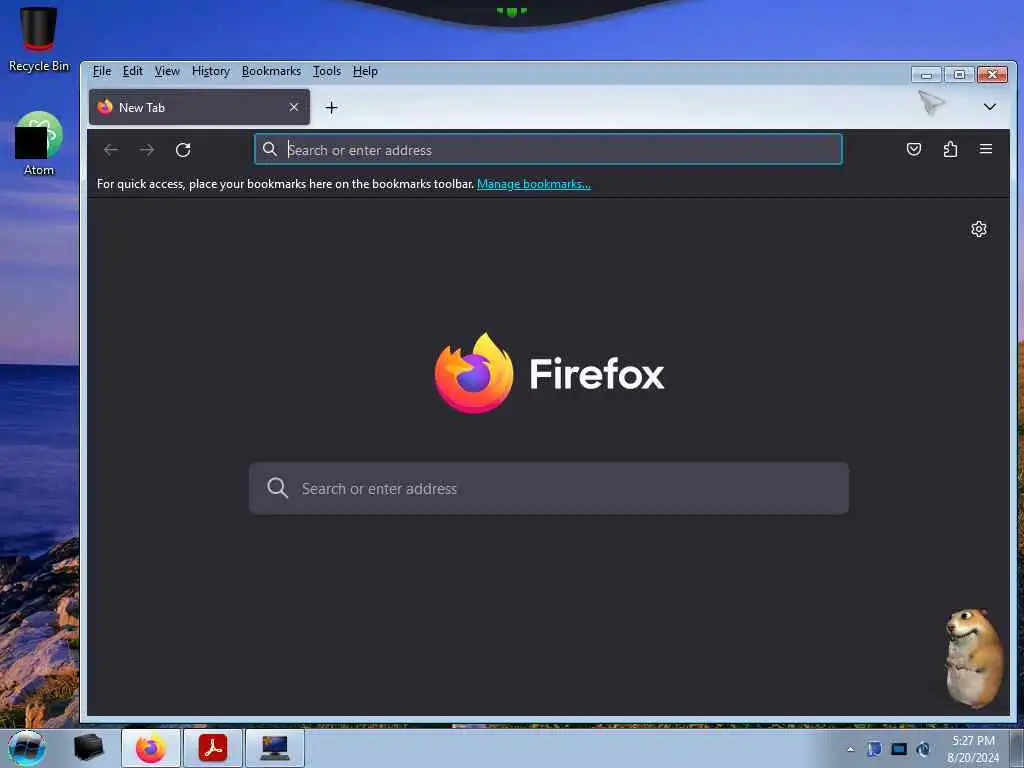Image resolution: width=1024 pixels, height=768 pixels.
Task: Open the Atom desktop icon
Action: [x=39, y=144]
